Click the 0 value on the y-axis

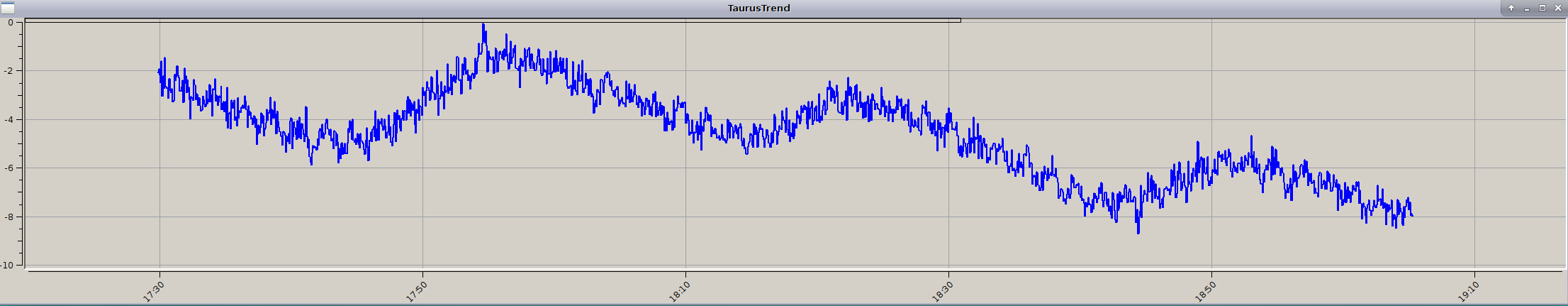pyautogui.click(x=11, y=22)
